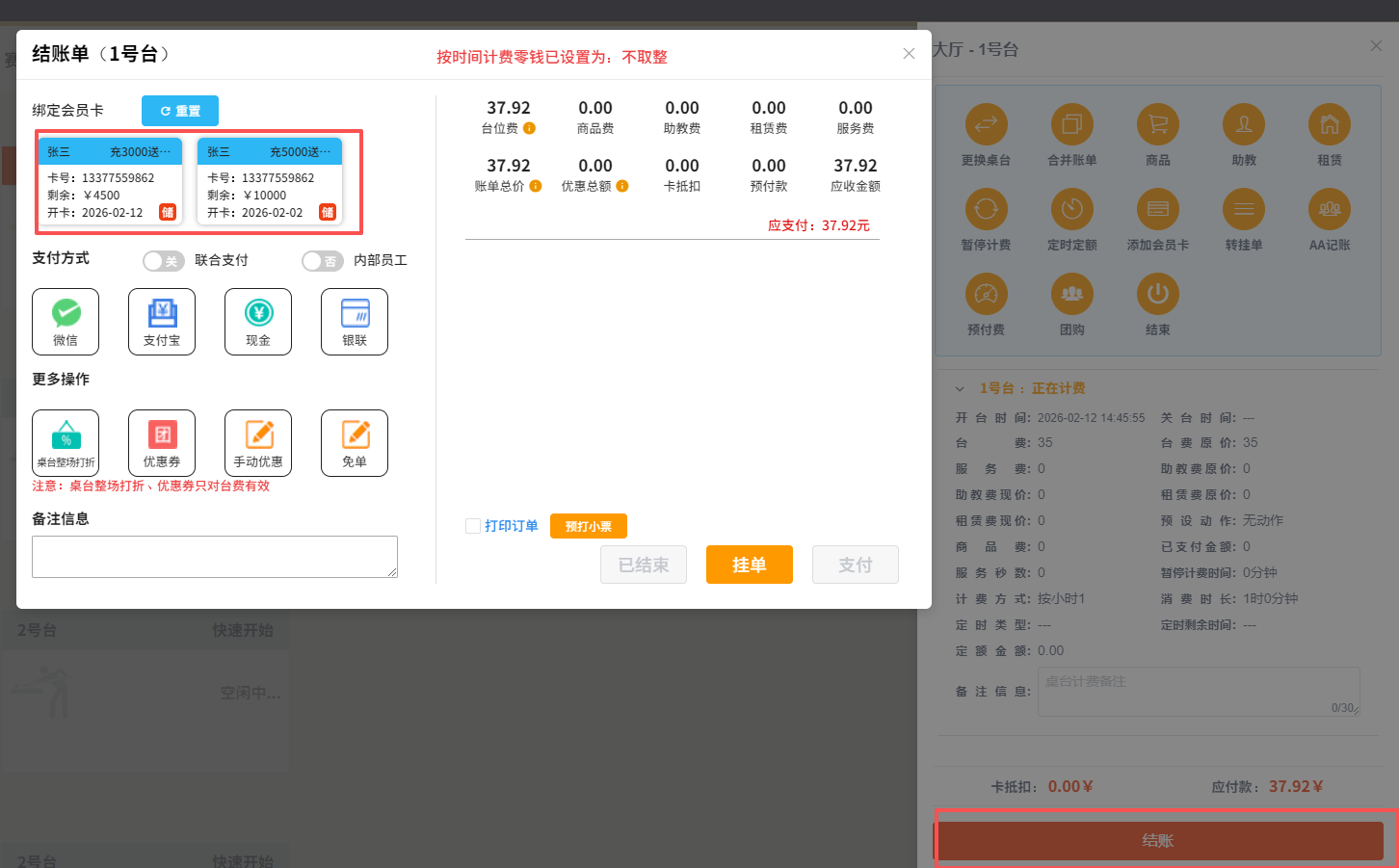1399x868 pixels.
Task: Pick cash (现金) payment icon
Action: (258, 321)
